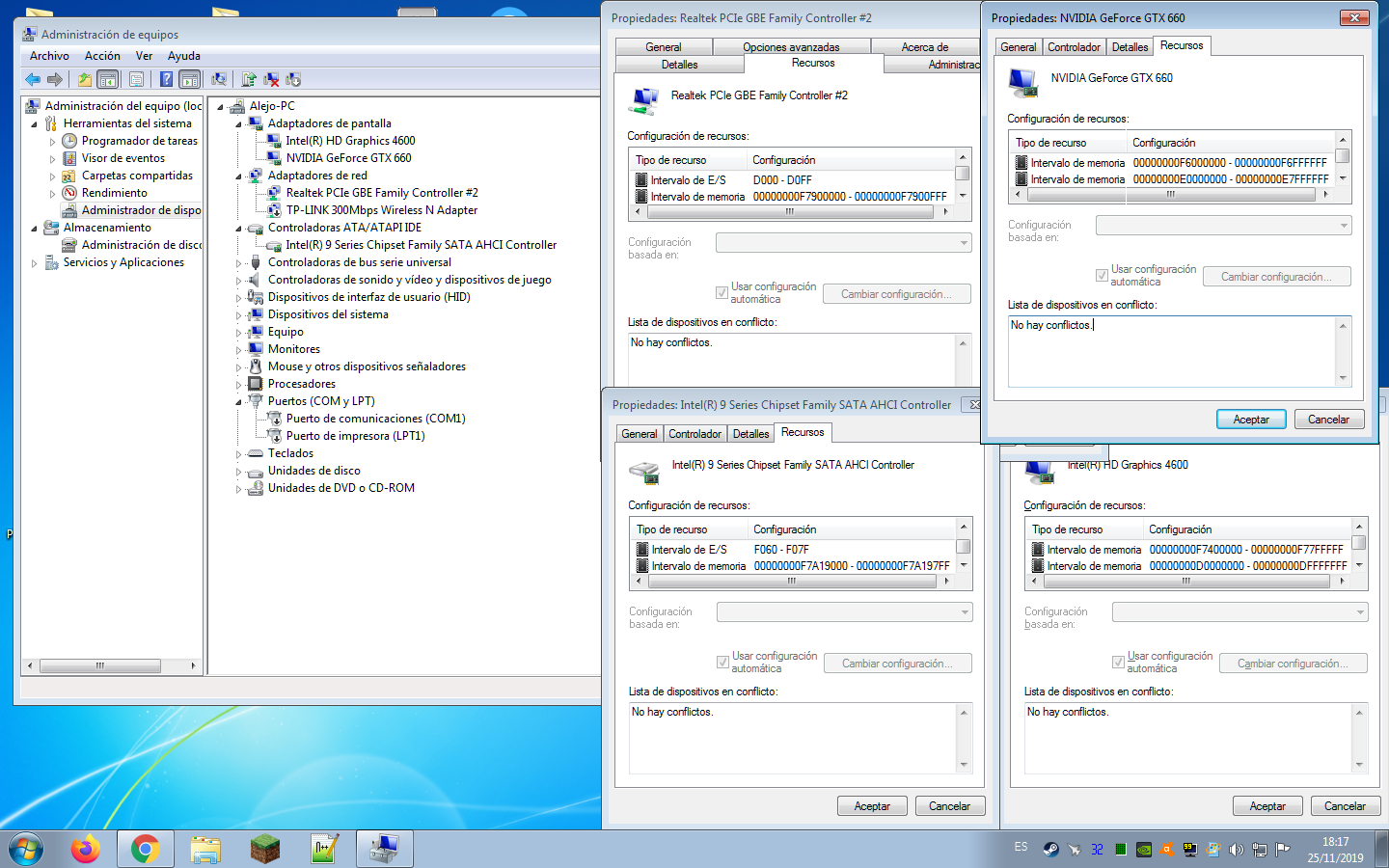Click Aceptar in the NVIDIA GeForce dialog
The width and height of the screenshot is (1389, 868).
pos(1251,420)
